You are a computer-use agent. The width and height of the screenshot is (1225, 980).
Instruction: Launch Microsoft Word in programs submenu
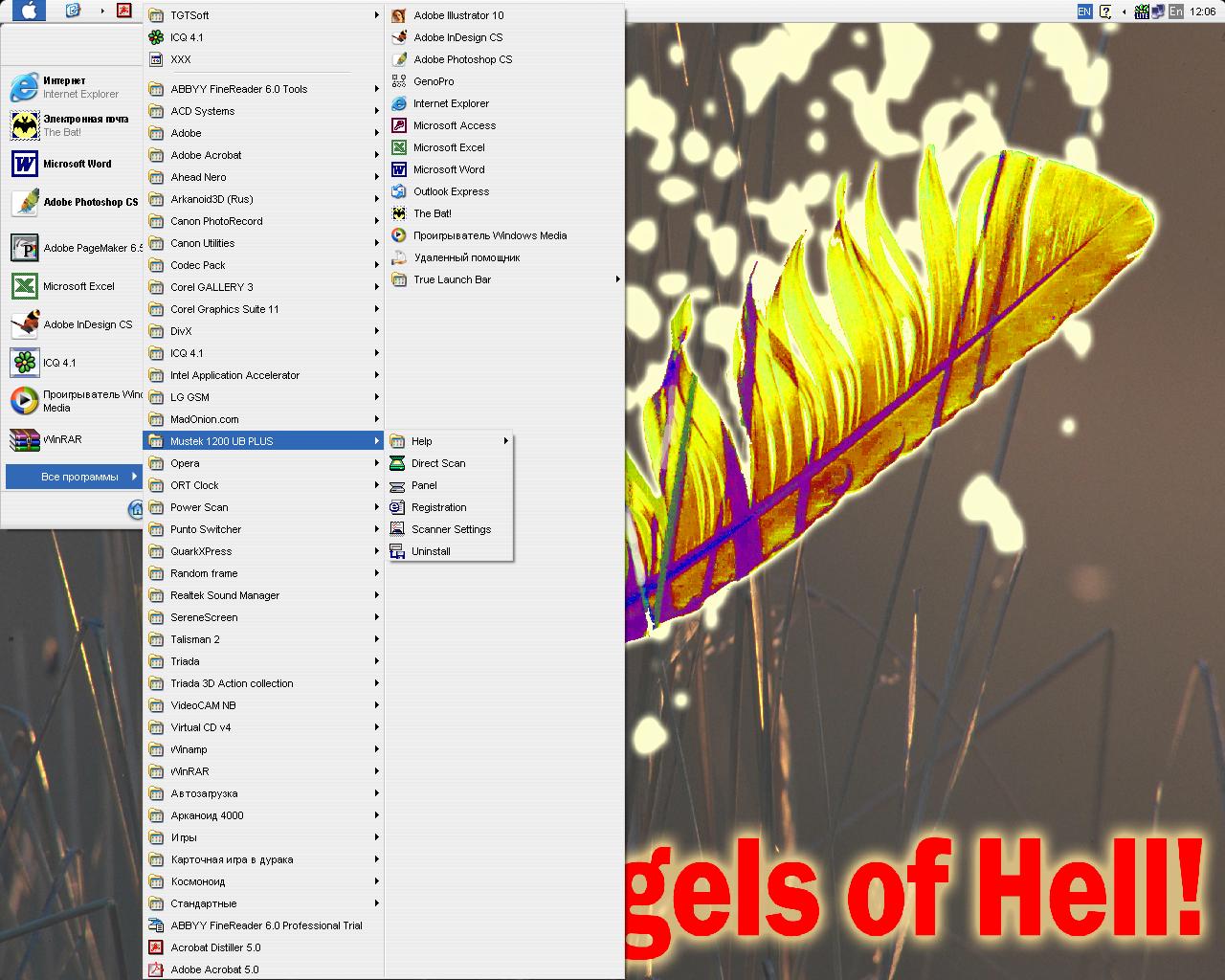click(x=449, y=169)
